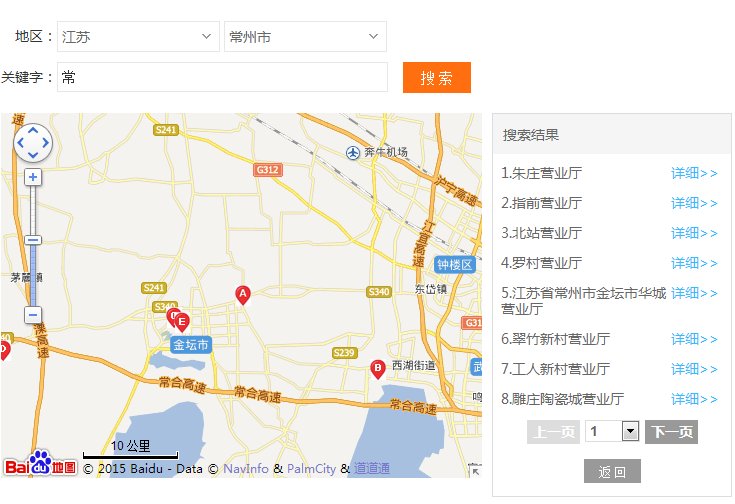
Task: Select map marker B near 西湖街道
Action: (x=377, y=369)
